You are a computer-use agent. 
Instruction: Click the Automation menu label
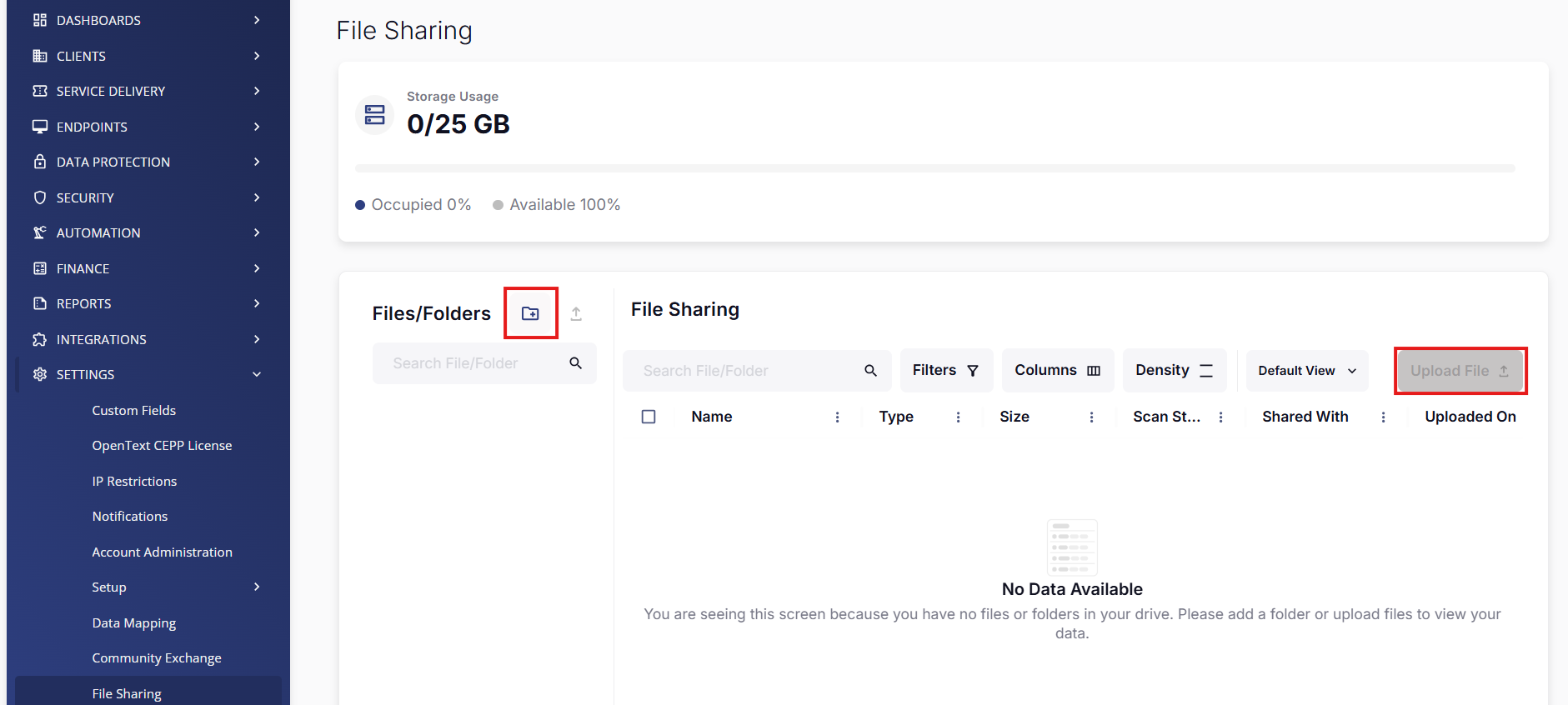tap(98, 232)
